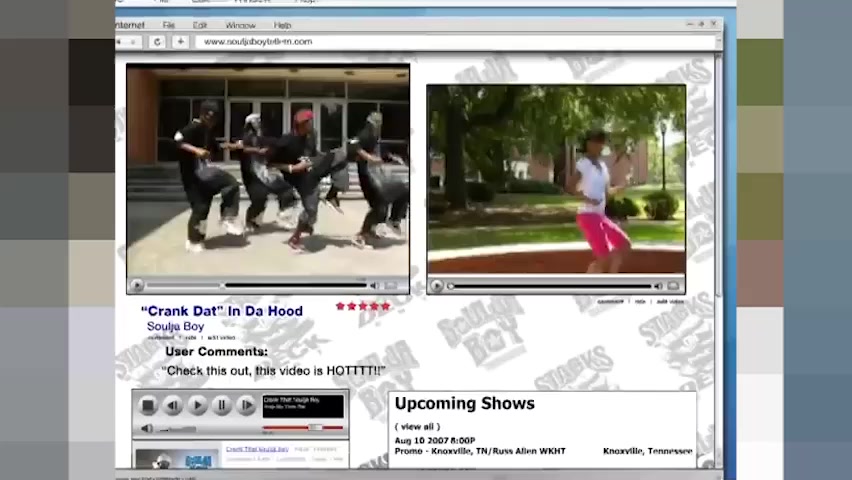Select the Aug 10 2007 8:00P show date

pyautogui.click(x=435, y=440)
